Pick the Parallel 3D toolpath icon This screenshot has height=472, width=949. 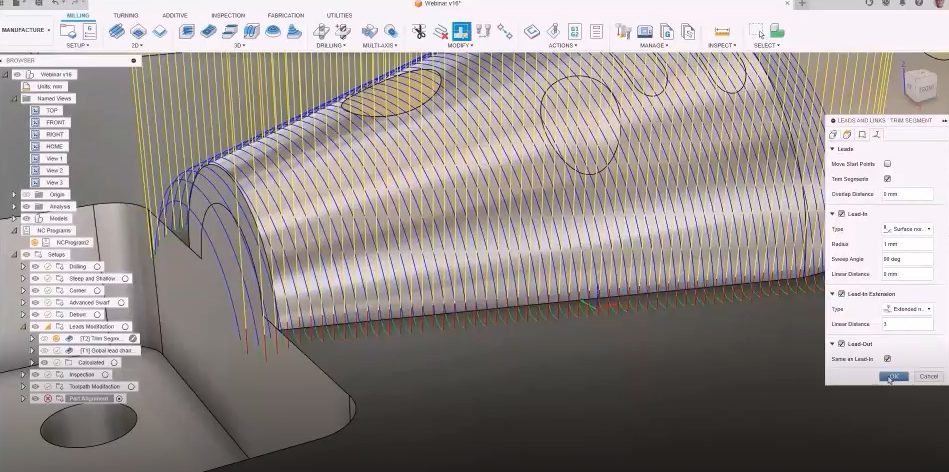251,31
